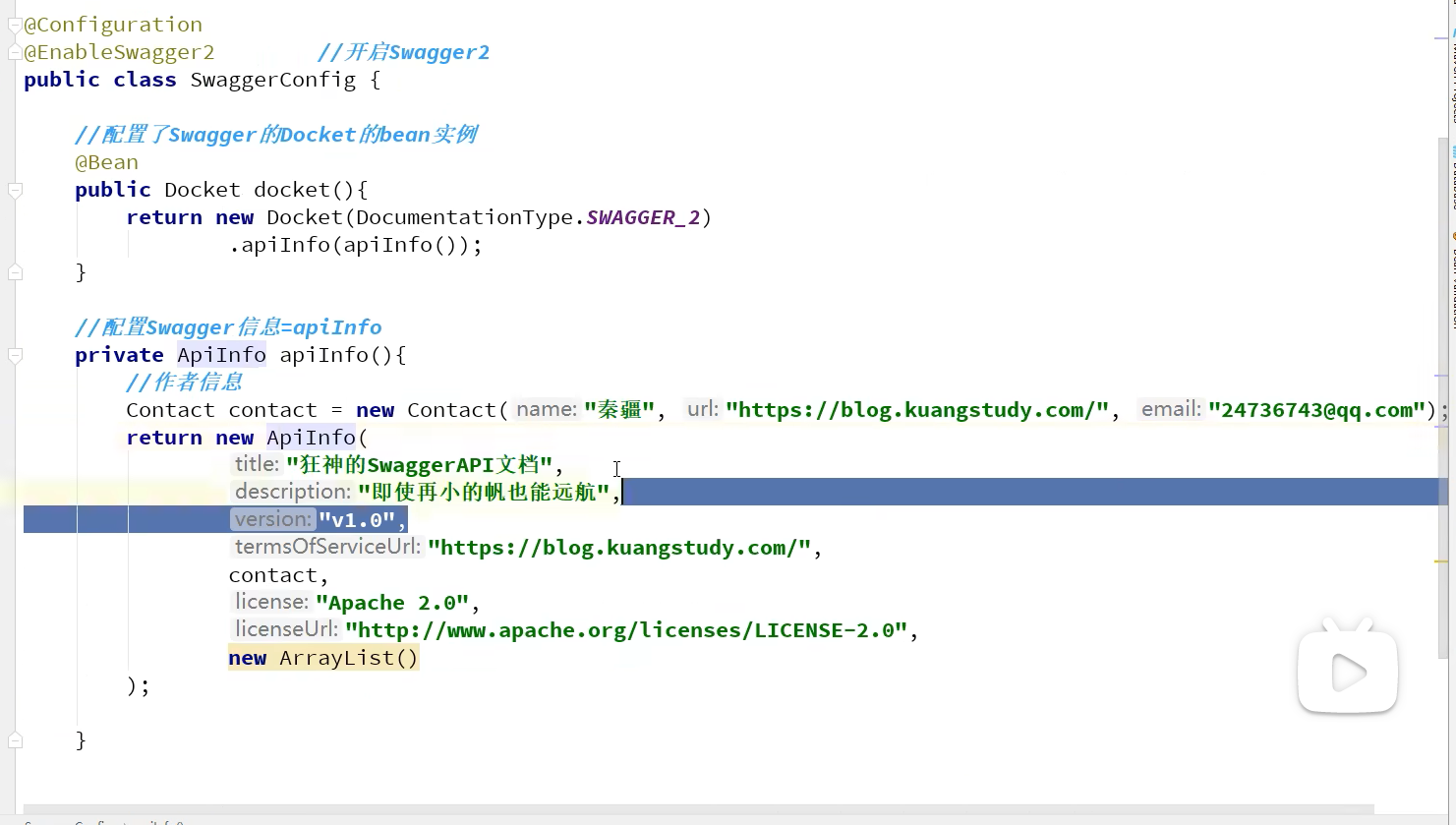Collapse the fold marker beside @Configuration
Image resolution: width=1456 pixels, height=825 pixels.
15,26
